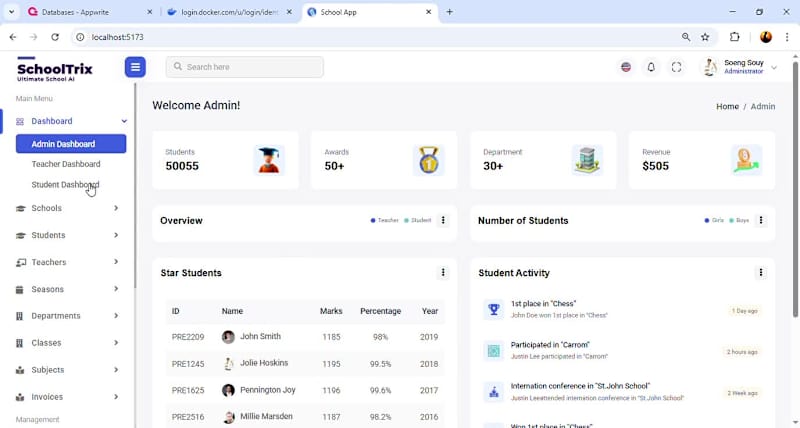Collapse the Dashboard menu section
The image size is (800, 428).
pos(124,121)
